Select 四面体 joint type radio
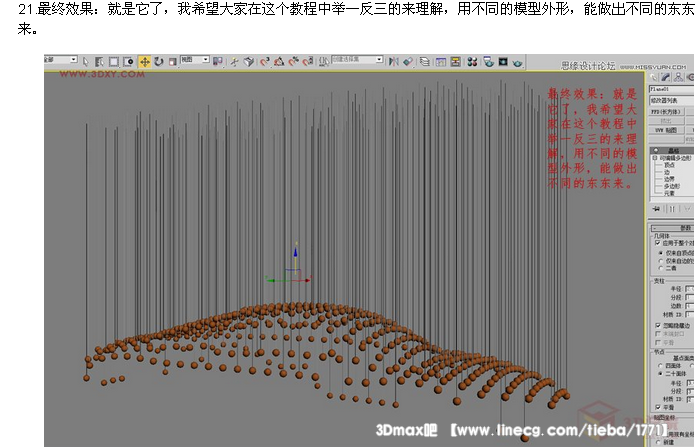Screen dimensions: 697x447 661,366
